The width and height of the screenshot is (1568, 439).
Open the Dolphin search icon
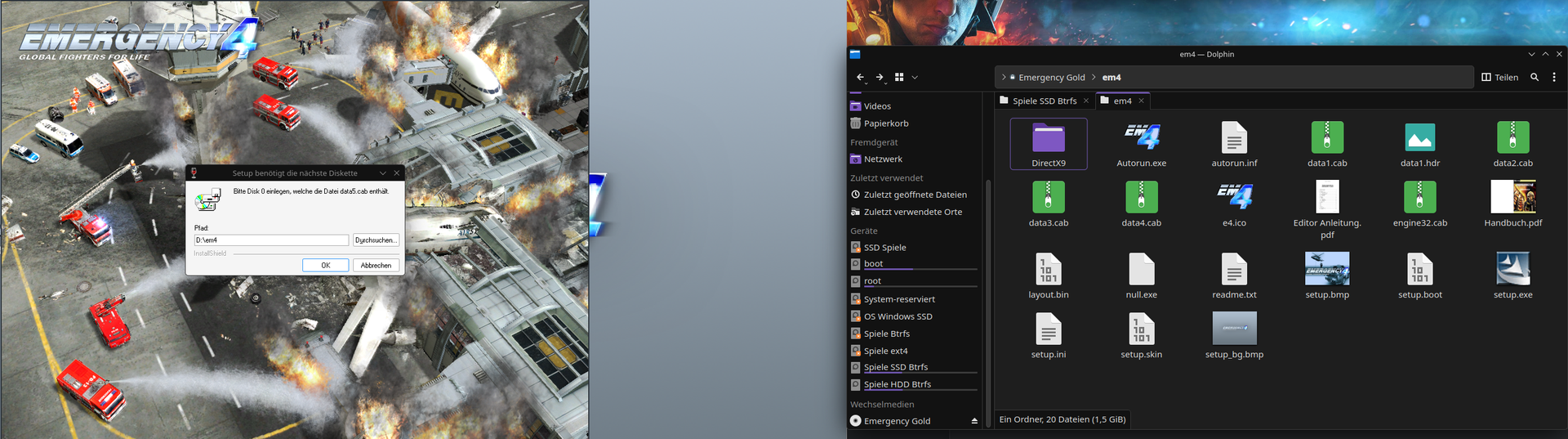1535,77
